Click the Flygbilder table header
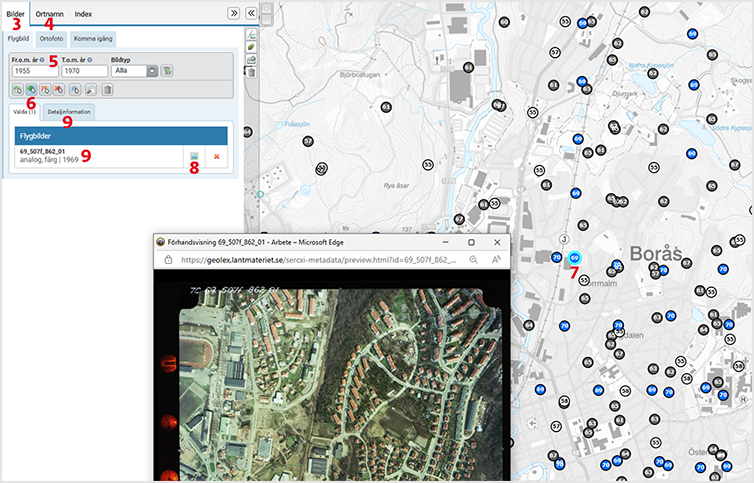754x483 pixels. (x=121, y=136)
